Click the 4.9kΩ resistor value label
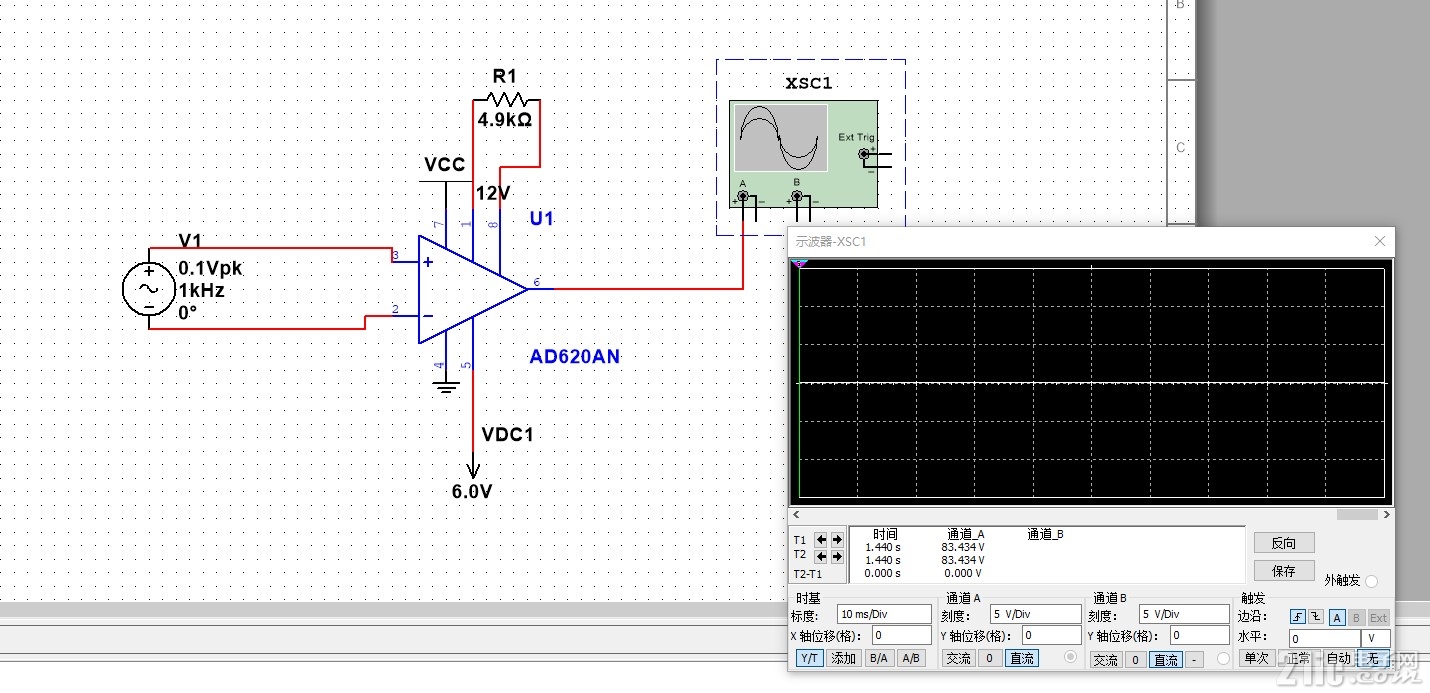Image resolution: width=1430 pixels, height=693 pixels. coord(505,120)
